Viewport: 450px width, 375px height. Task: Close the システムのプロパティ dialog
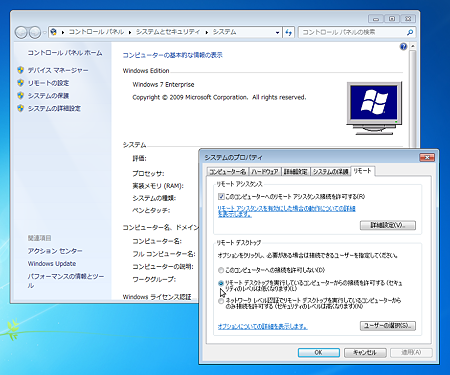tap(427, 157)
